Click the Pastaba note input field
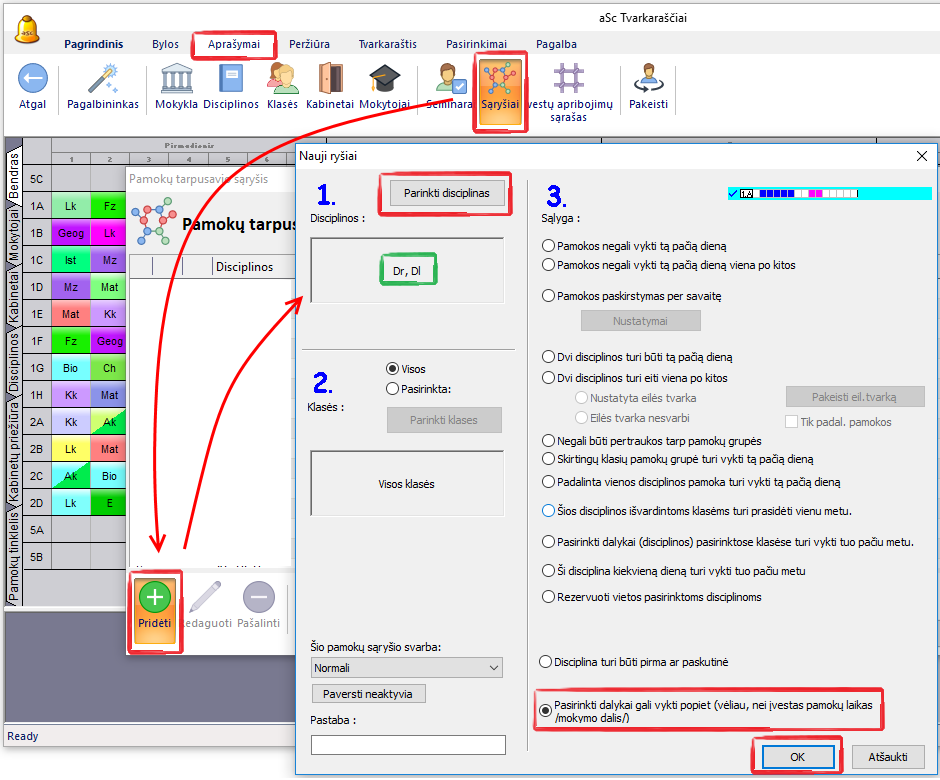 408,745
